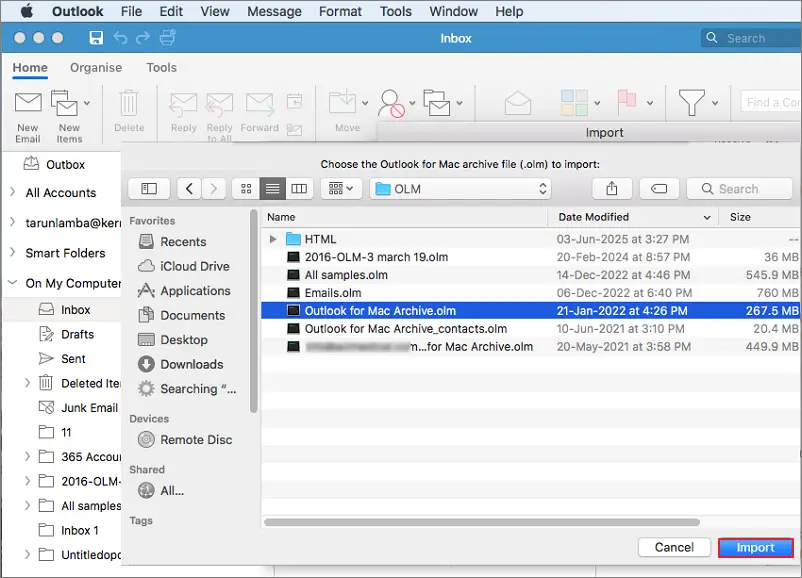Go forward in file dialog

pos(213,189)
